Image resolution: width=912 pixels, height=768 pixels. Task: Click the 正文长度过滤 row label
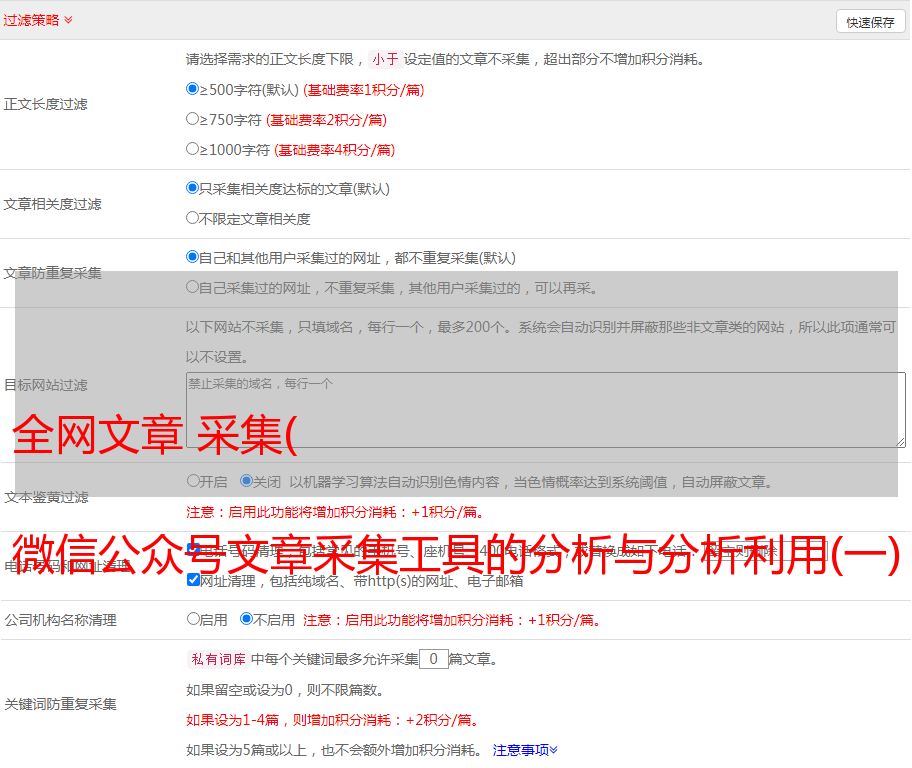pos(45,104)
